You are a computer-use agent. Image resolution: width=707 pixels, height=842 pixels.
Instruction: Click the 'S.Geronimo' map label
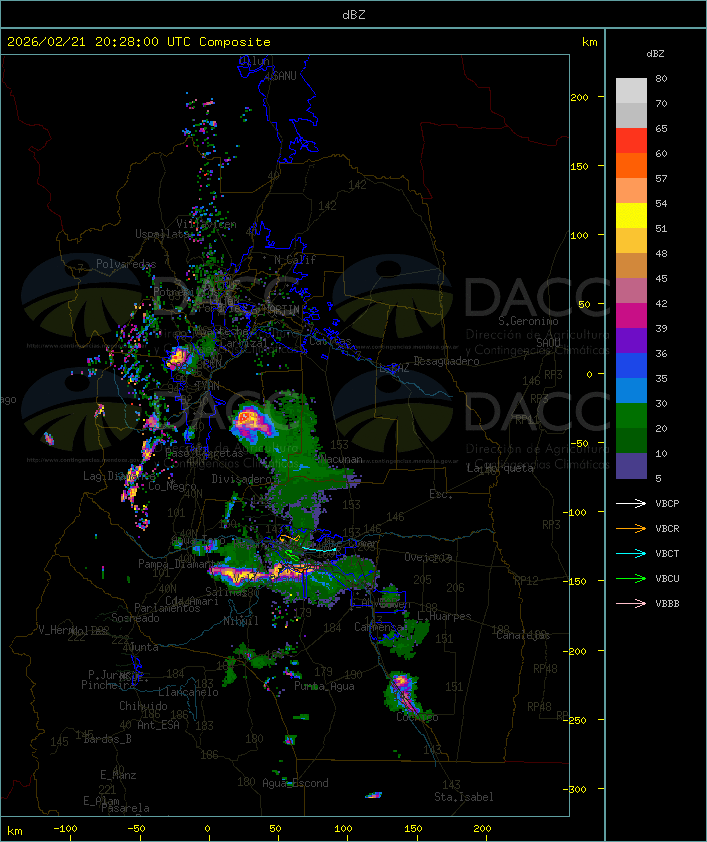point(528,321)
